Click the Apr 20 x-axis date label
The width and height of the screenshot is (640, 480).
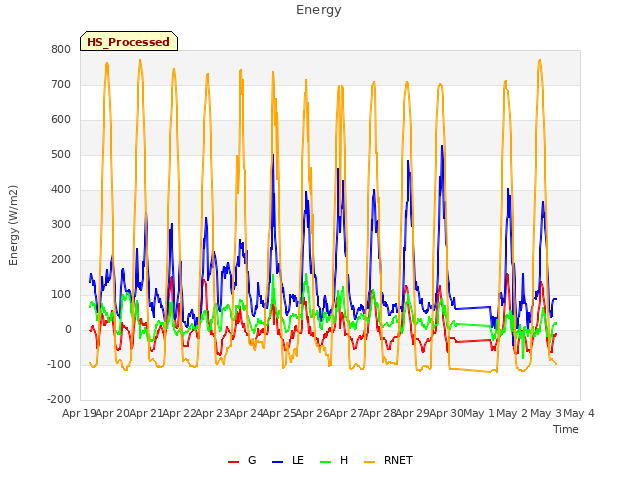[113, 413]
